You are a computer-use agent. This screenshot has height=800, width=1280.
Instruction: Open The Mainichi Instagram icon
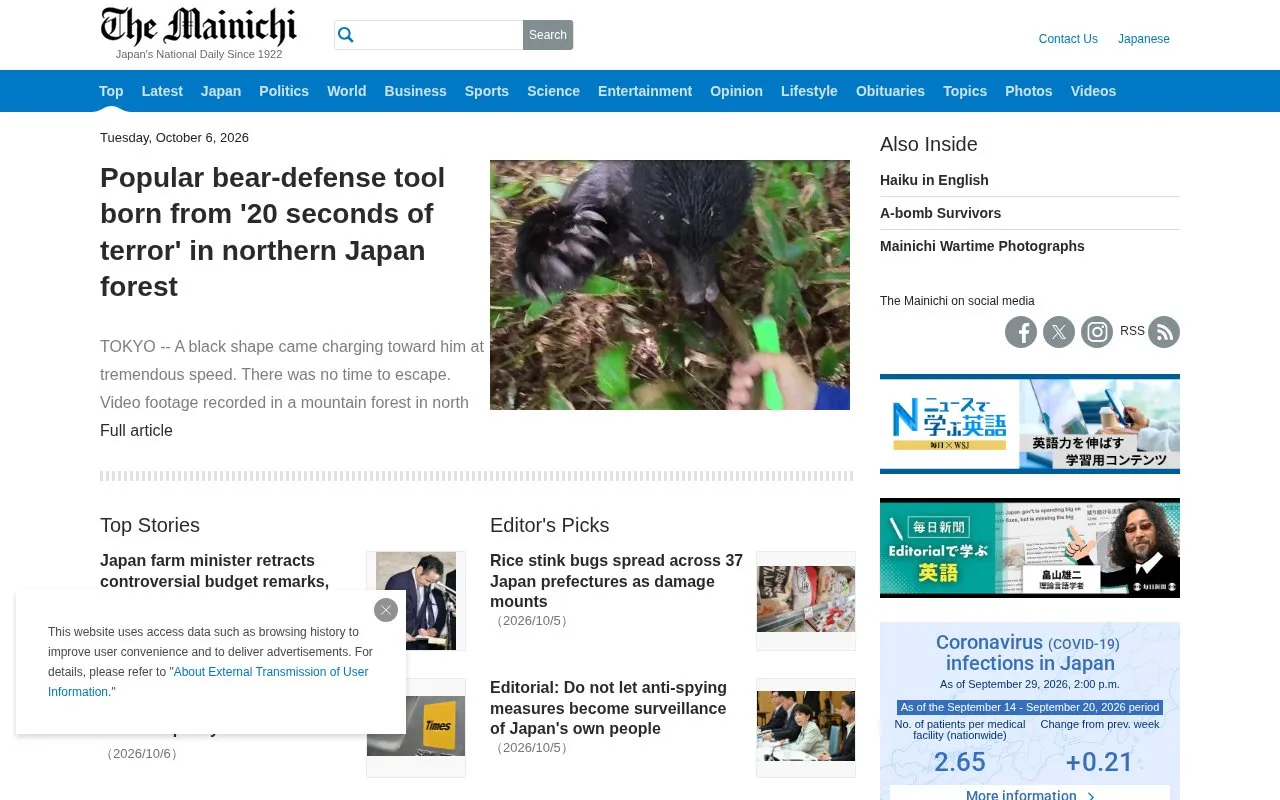tap(1097, 332)
